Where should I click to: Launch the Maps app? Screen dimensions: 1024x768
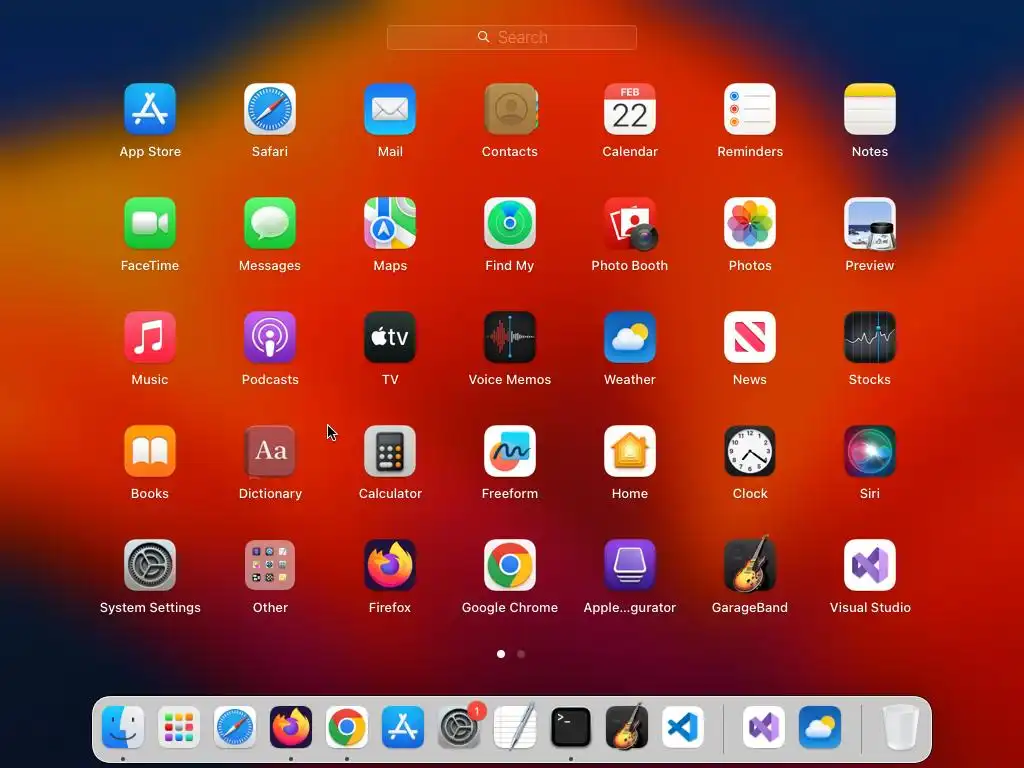[x=390, y=223]
